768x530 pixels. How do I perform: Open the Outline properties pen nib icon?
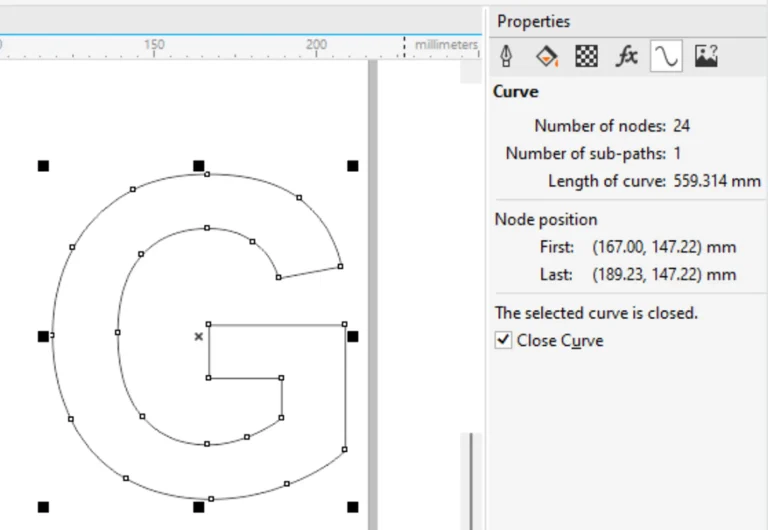[x=507, y=57]
